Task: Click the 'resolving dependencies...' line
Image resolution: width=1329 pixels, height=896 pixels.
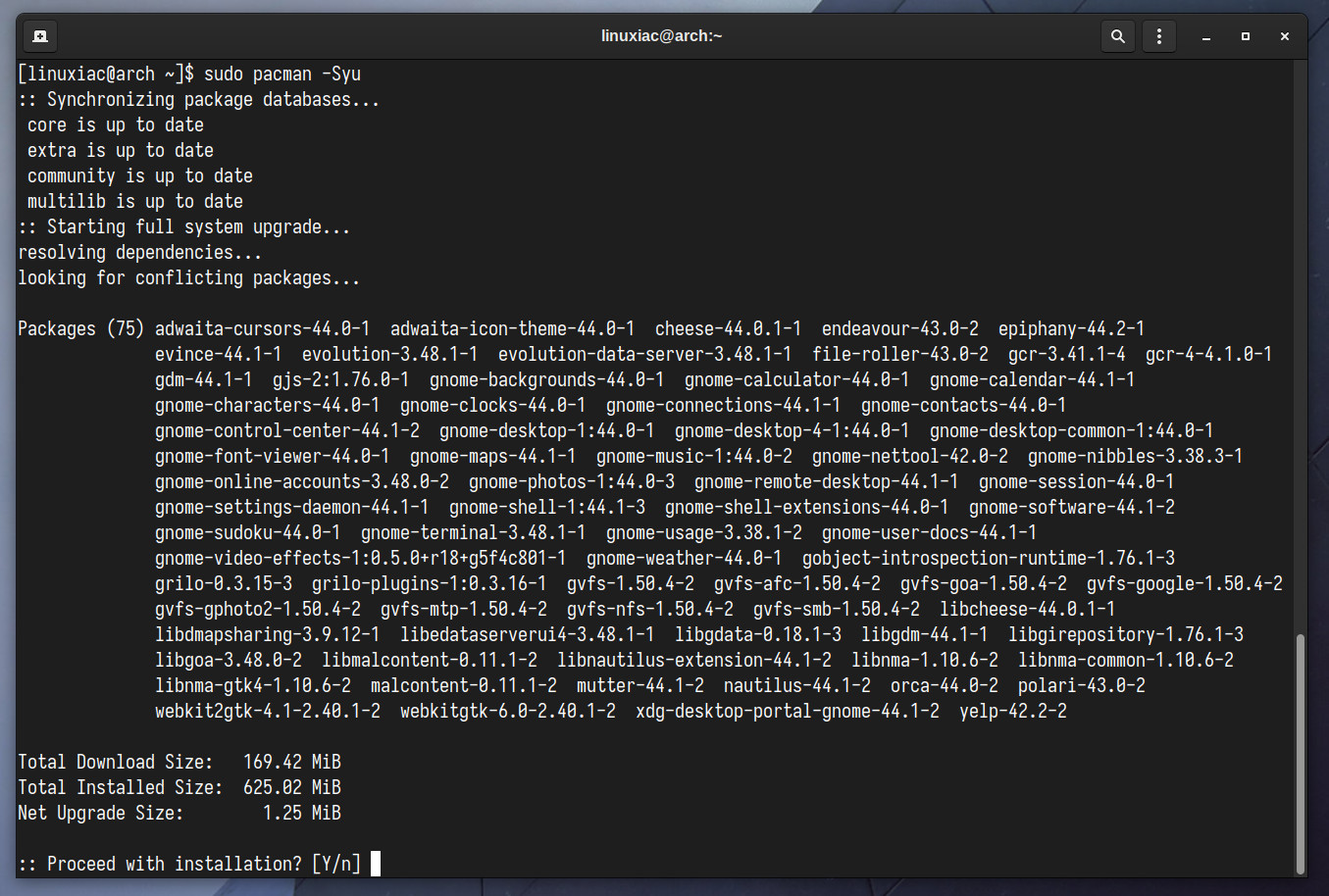Action: pos(140,253)
